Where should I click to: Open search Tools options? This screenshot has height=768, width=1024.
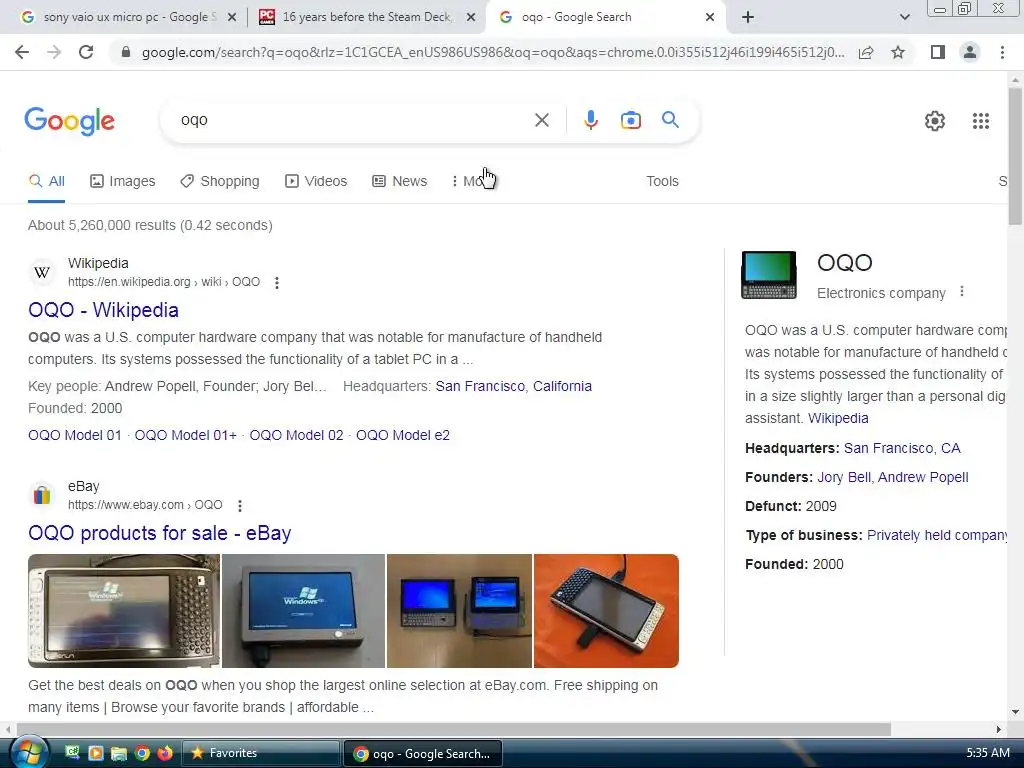point(662,181)
